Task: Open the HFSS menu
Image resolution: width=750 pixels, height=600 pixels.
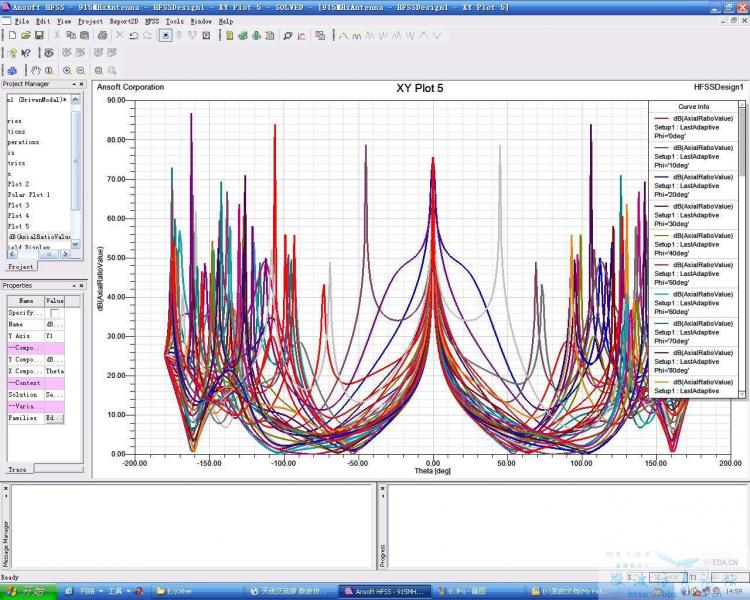Action: (152, 20)
